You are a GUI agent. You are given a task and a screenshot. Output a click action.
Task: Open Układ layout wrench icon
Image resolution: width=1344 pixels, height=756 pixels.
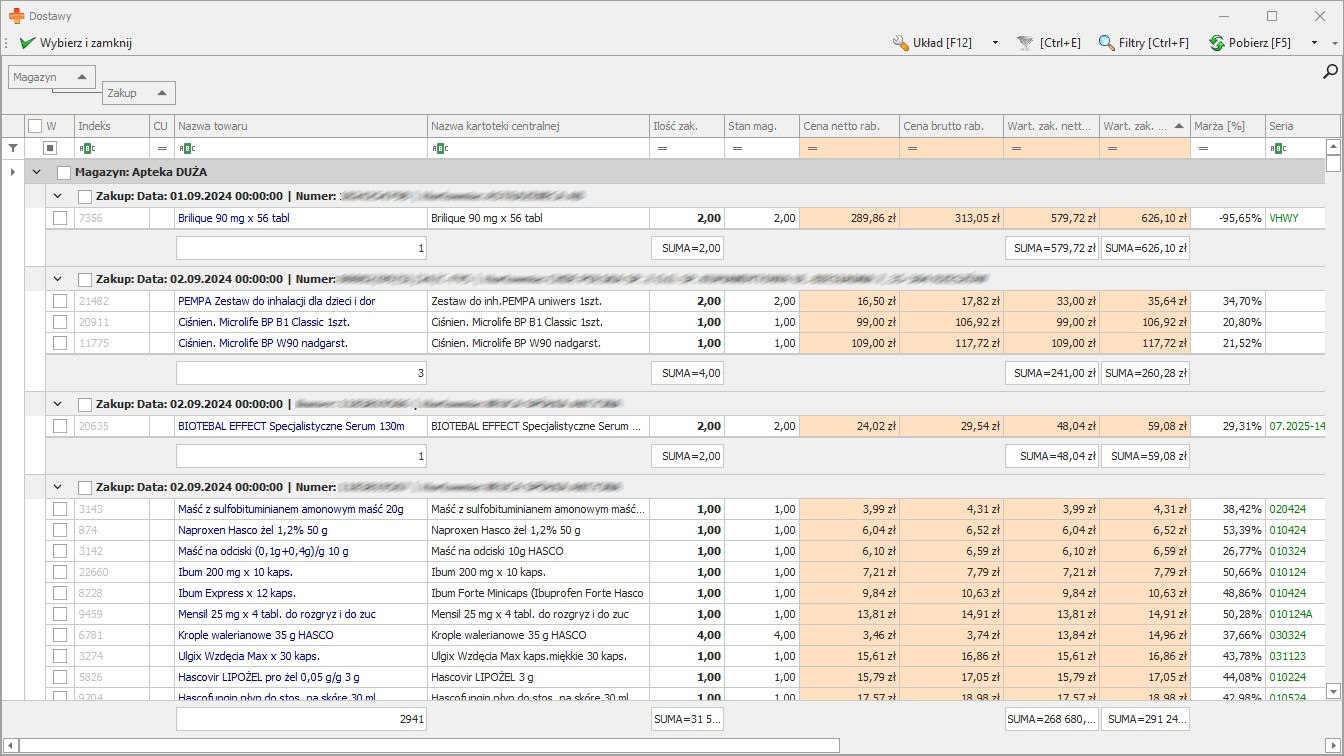[x=900, y=43]
